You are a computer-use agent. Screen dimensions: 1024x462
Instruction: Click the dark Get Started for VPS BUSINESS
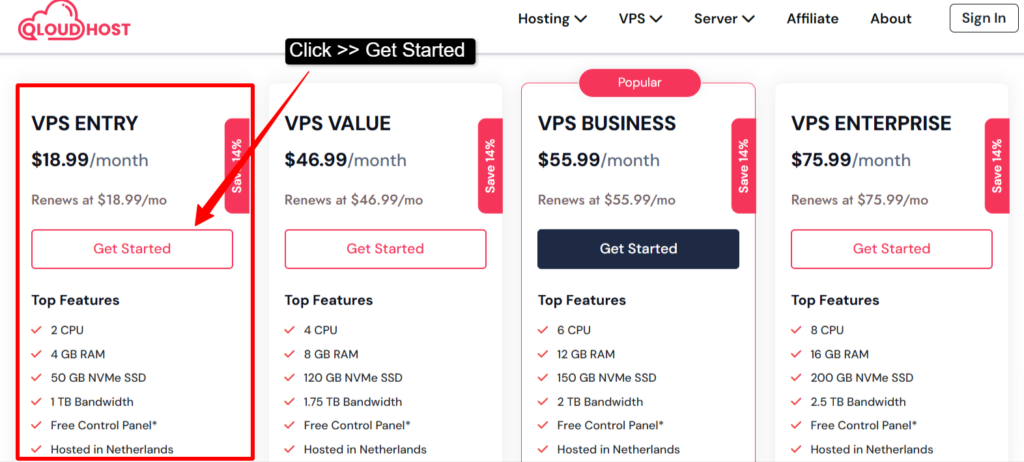coord(639,249)
